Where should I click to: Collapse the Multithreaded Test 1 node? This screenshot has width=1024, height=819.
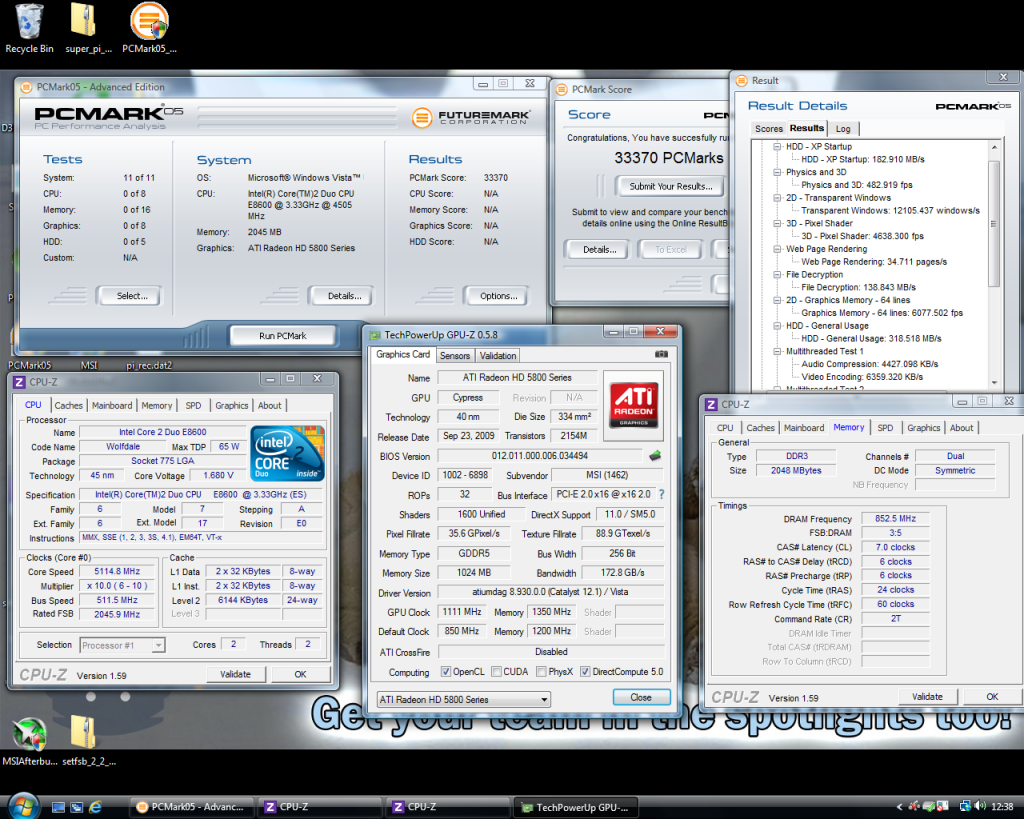pyautogui.click(x=777, y=351)
